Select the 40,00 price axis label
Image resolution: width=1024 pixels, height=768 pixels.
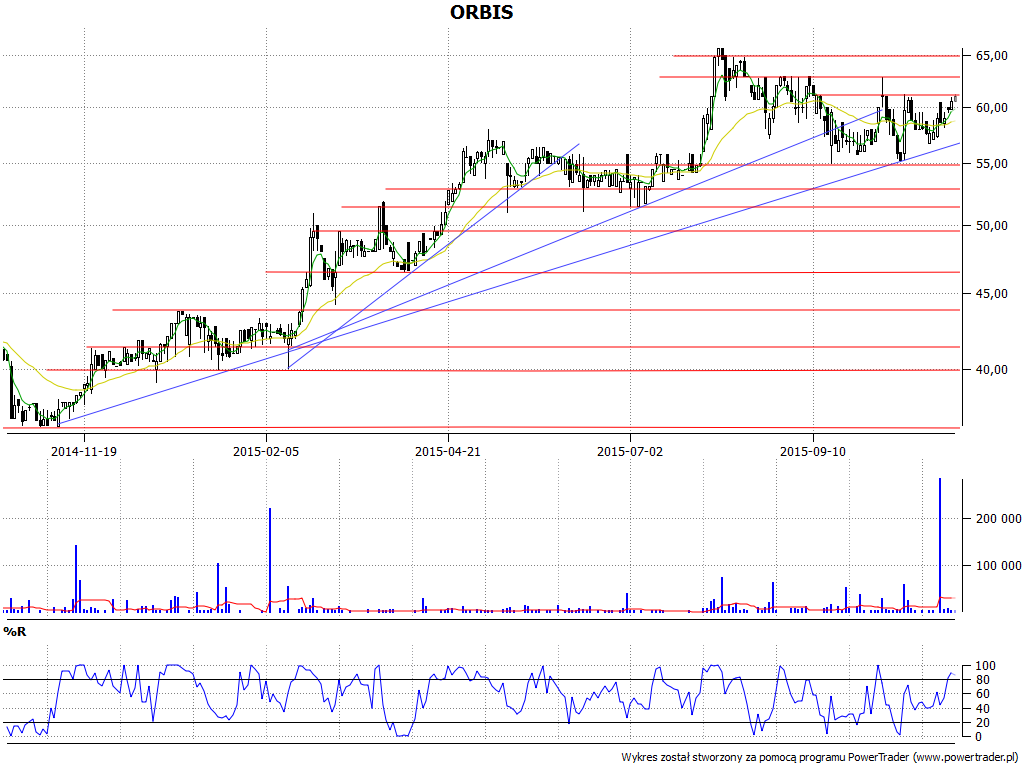pos(991,370)
